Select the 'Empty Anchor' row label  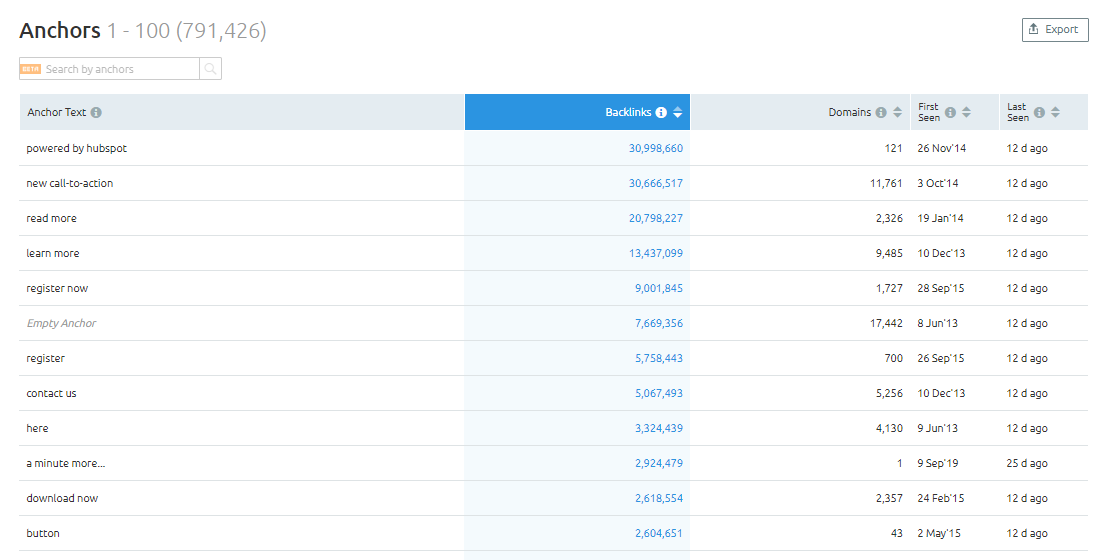tap(61, 323)
